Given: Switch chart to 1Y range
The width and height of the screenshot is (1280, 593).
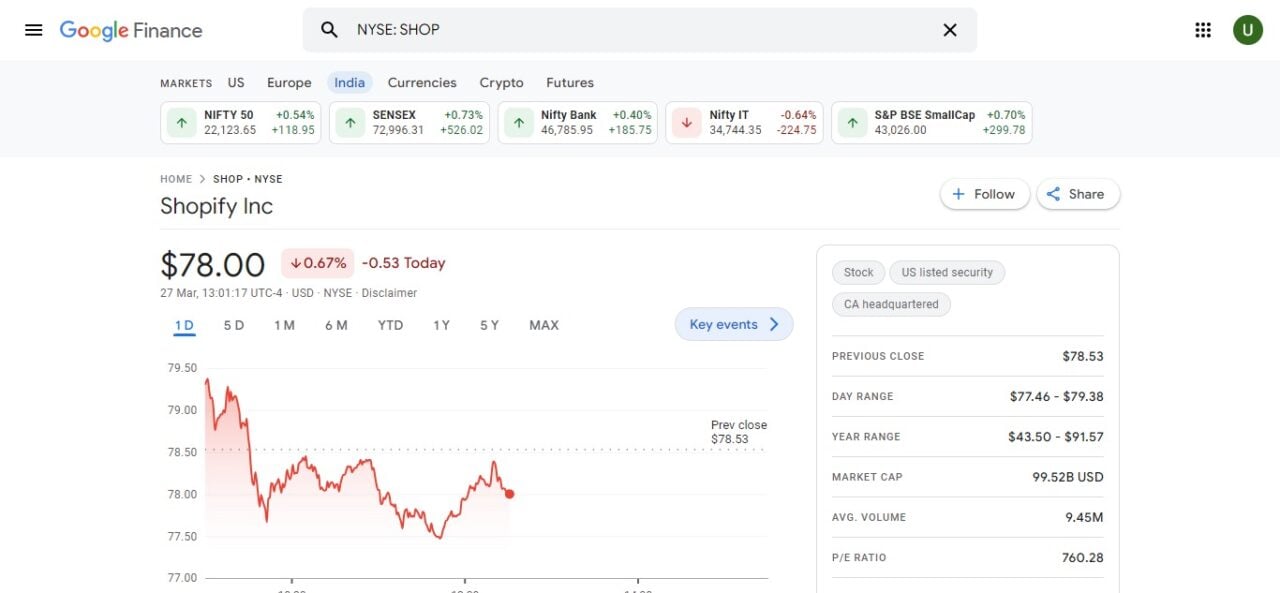Looking at the screenshot, I should tap(441, 325).
